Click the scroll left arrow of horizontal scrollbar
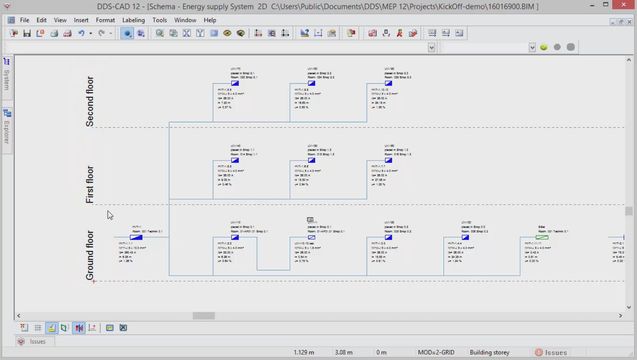This screenshot has height=360, width=637. point(18,316)
